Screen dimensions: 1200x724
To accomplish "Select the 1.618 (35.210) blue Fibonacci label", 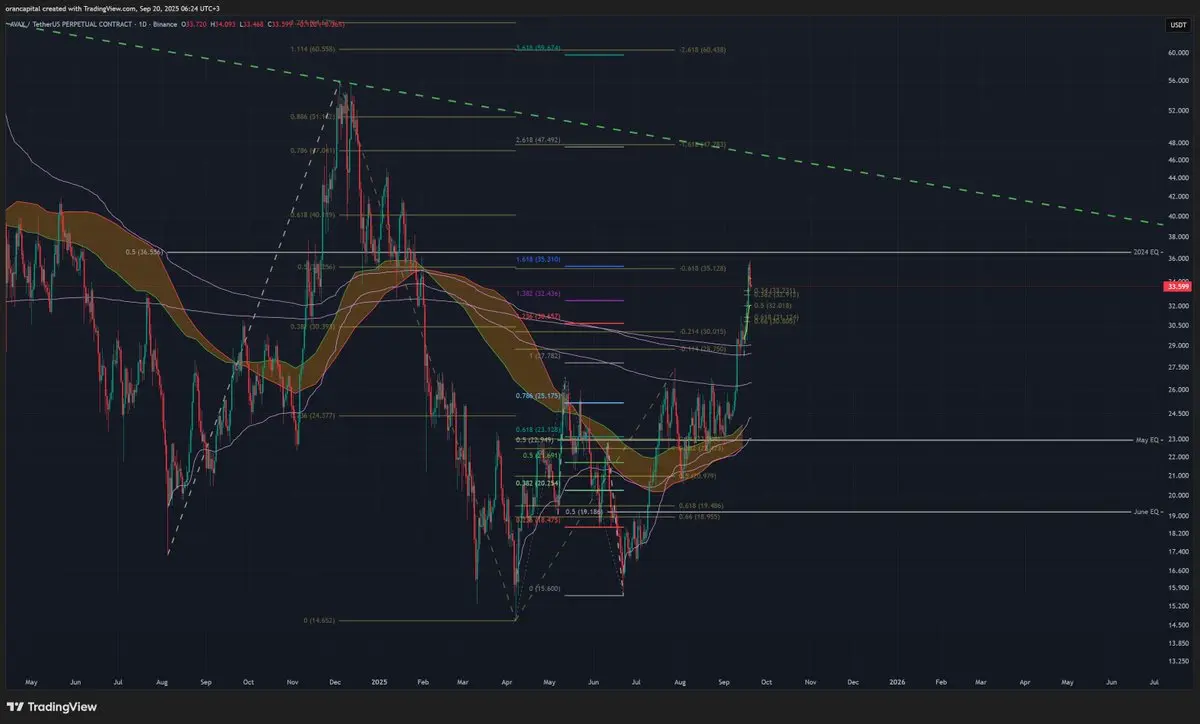I will (x=540, y=260).
